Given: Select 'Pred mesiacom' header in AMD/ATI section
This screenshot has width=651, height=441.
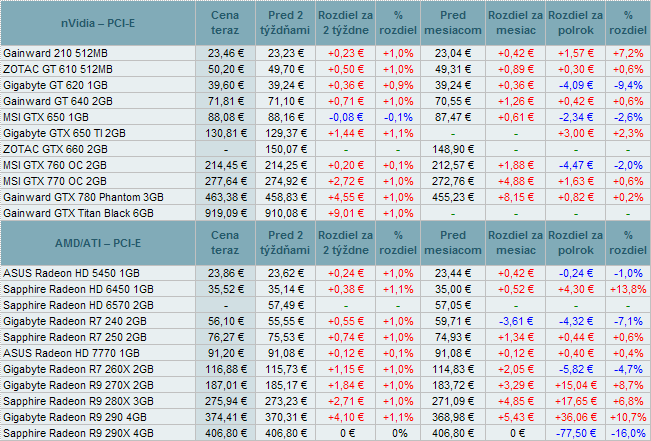Looking at the screenshot, I should click(453, 243).
